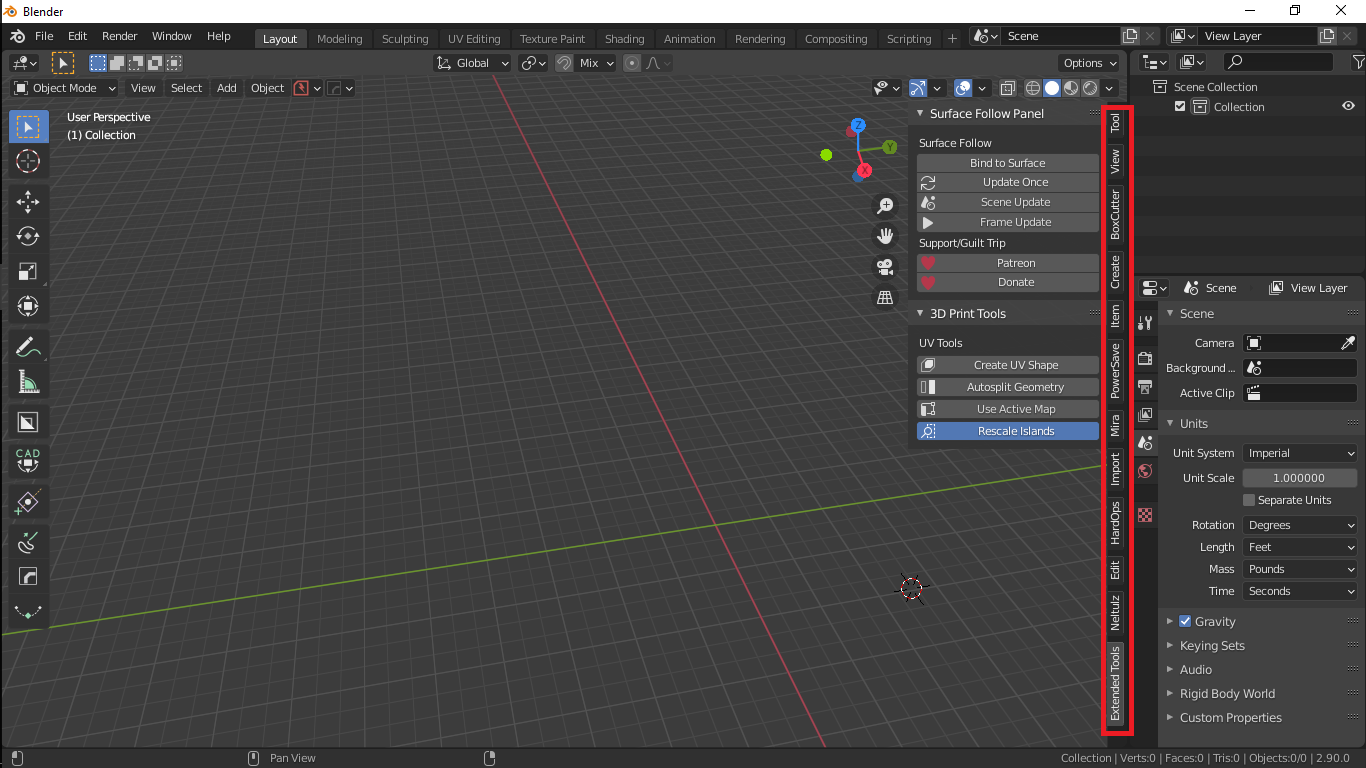Click the Bind to Surface button
The image size is (1366, 768).
(1007, 163)
